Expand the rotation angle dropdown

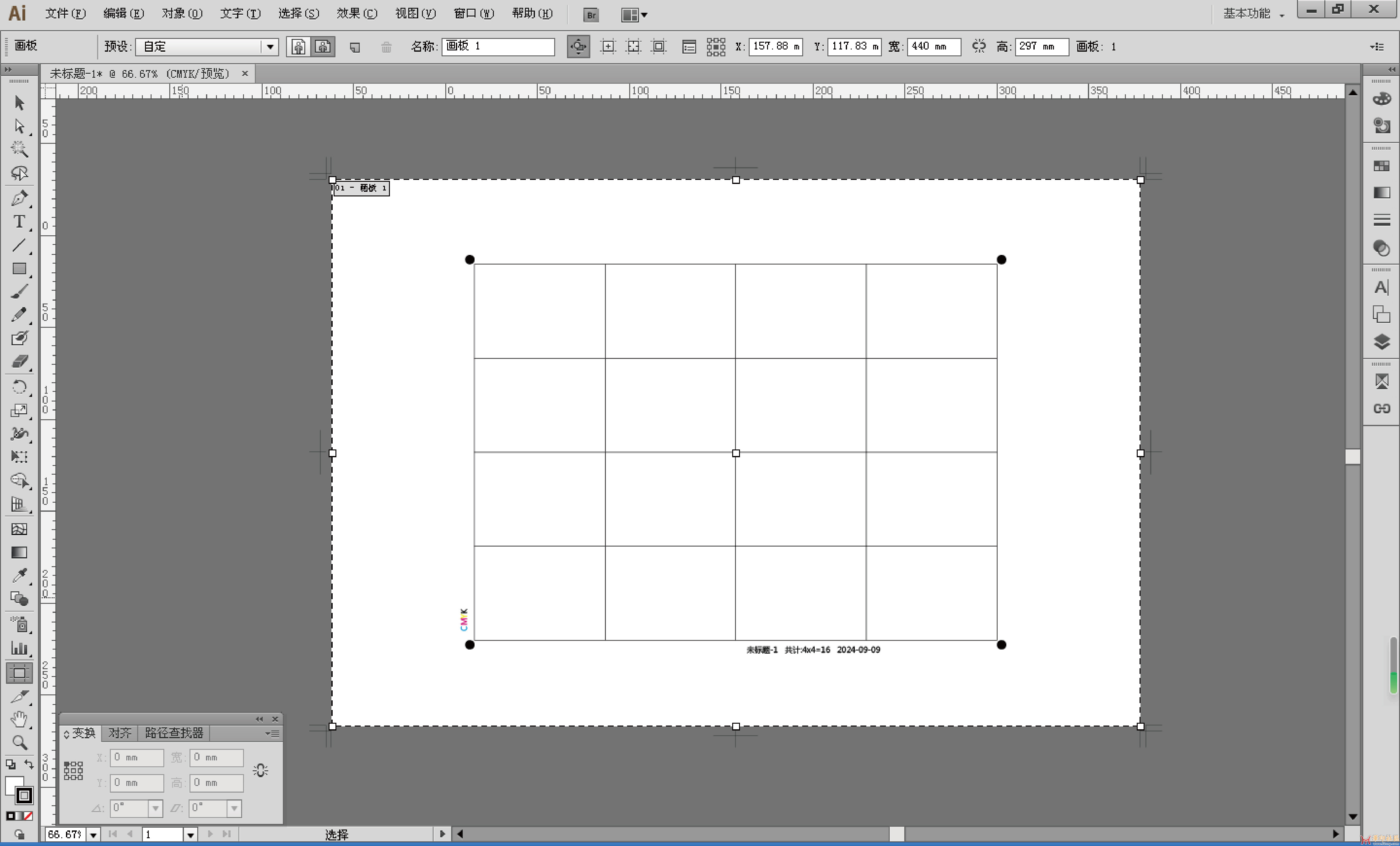pos(155,808)
